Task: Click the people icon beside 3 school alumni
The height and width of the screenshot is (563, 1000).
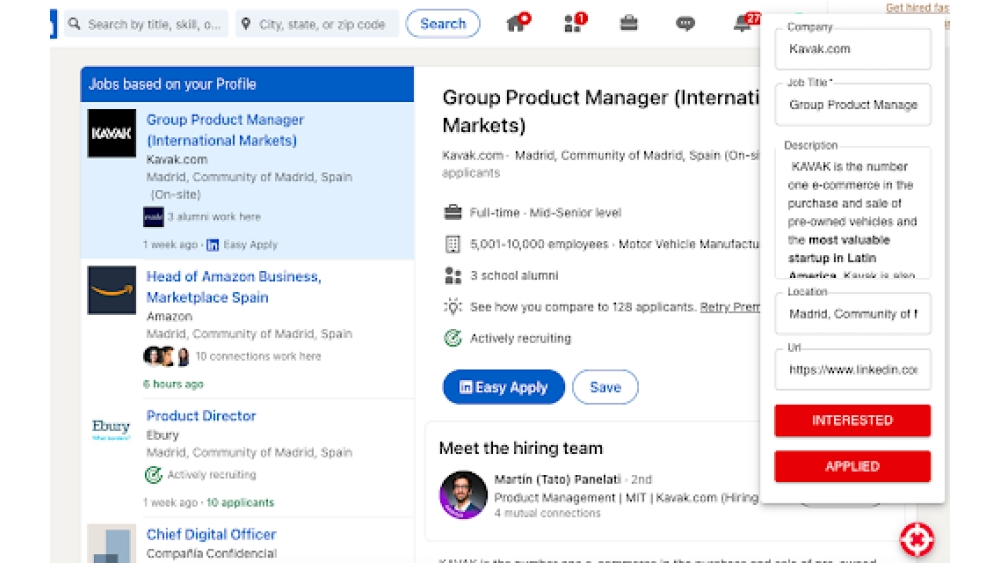Action: (x=453, y=275)
